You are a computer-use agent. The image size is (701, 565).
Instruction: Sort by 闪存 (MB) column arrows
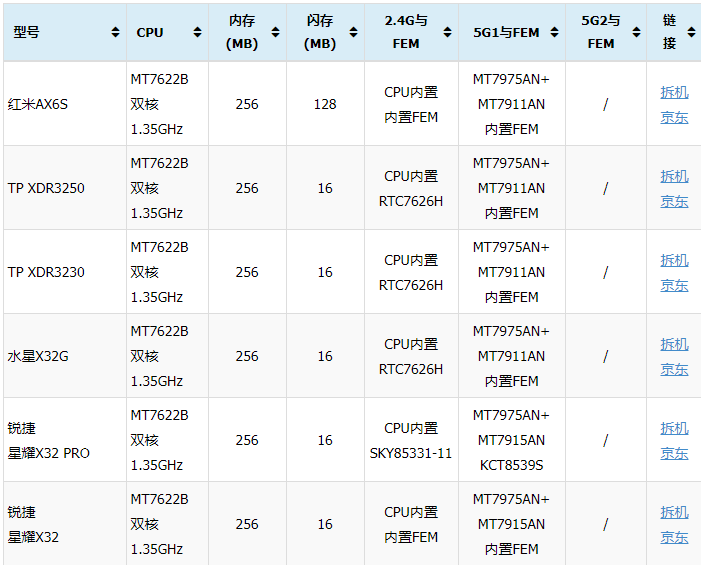click(x=353, y=32)
